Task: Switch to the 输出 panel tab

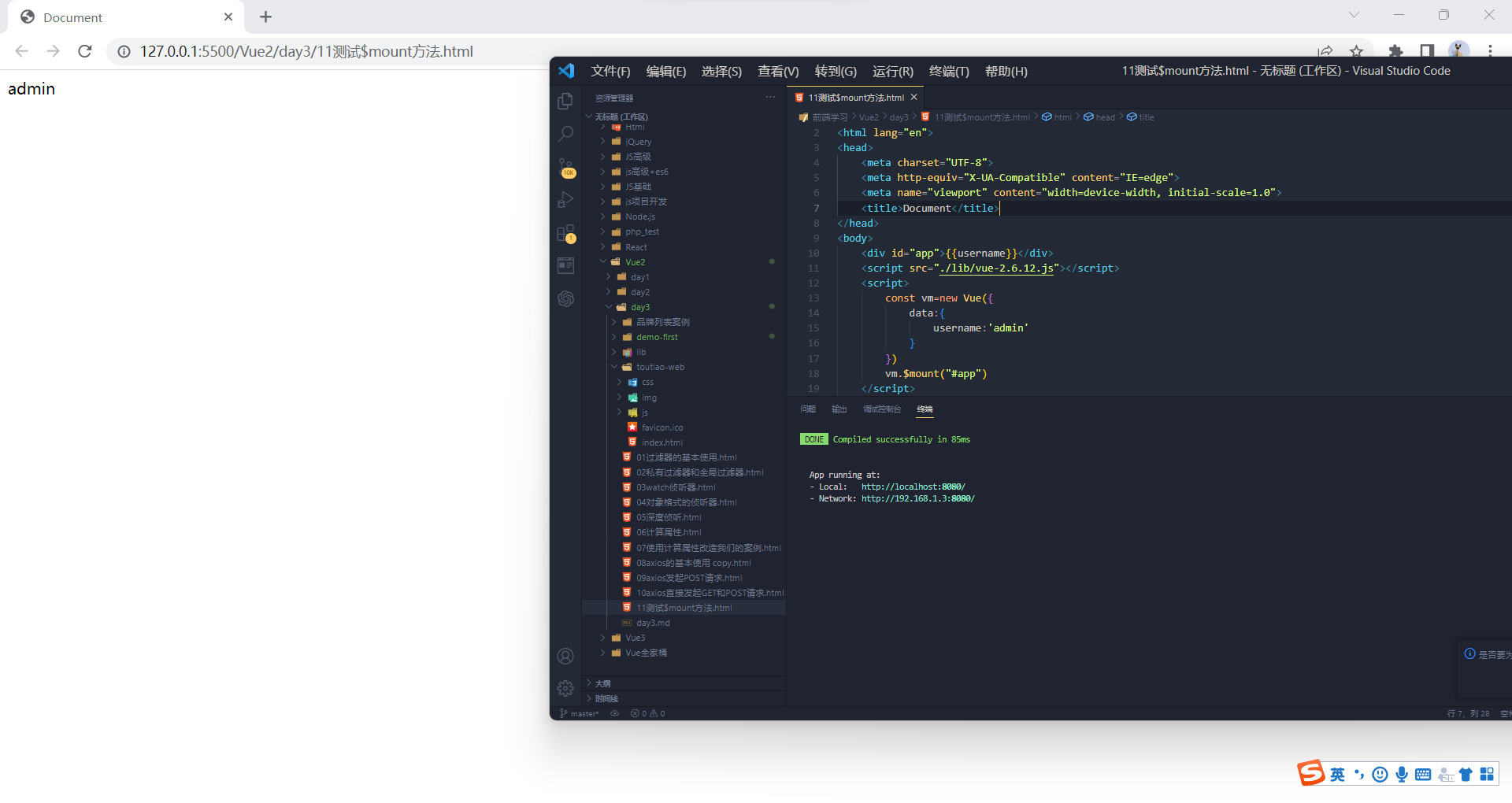Action: point(838,409)
